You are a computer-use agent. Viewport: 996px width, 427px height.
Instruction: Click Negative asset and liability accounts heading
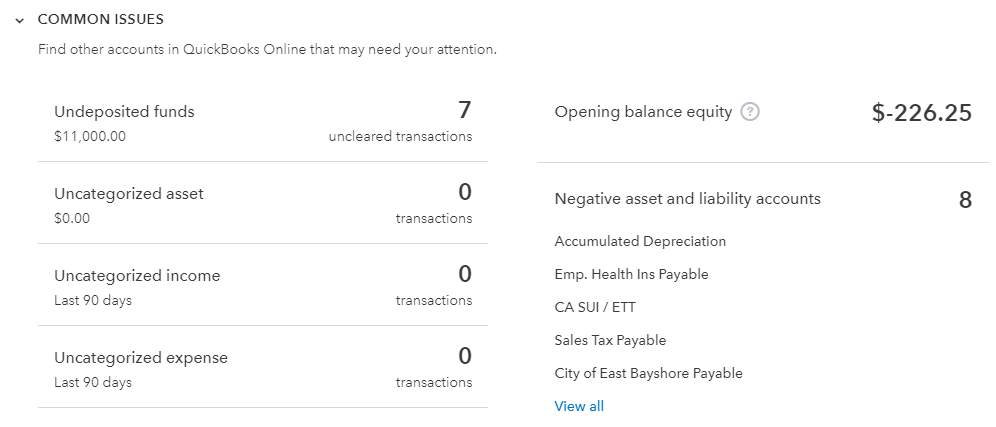coord(687,199)
